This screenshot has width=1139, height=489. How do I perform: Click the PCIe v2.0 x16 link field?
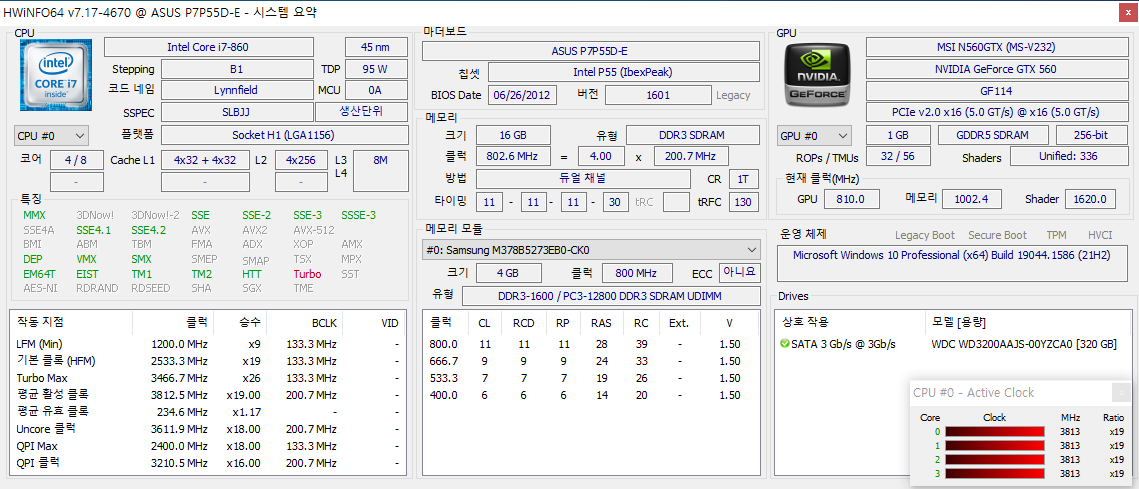(x=995, y=113)
